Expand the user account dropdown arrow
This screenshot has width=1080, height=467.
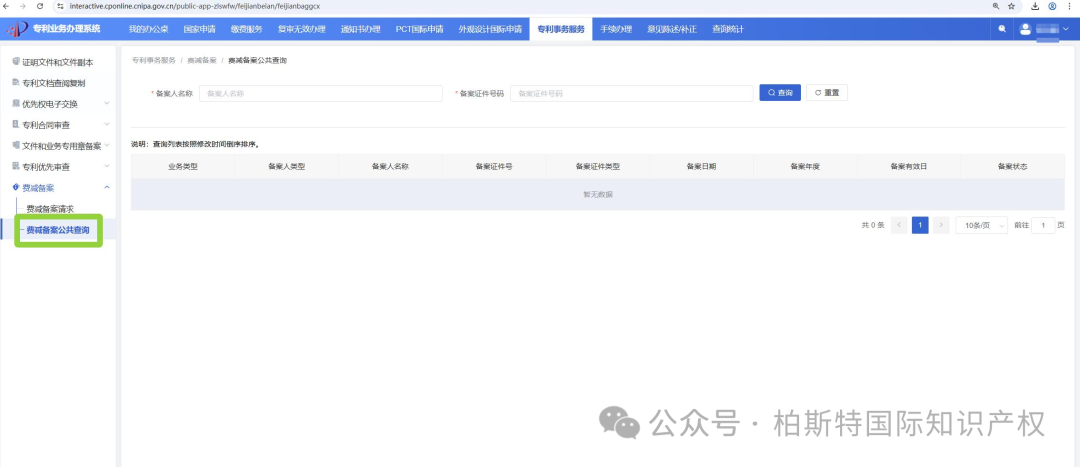tap(1066, 29)
